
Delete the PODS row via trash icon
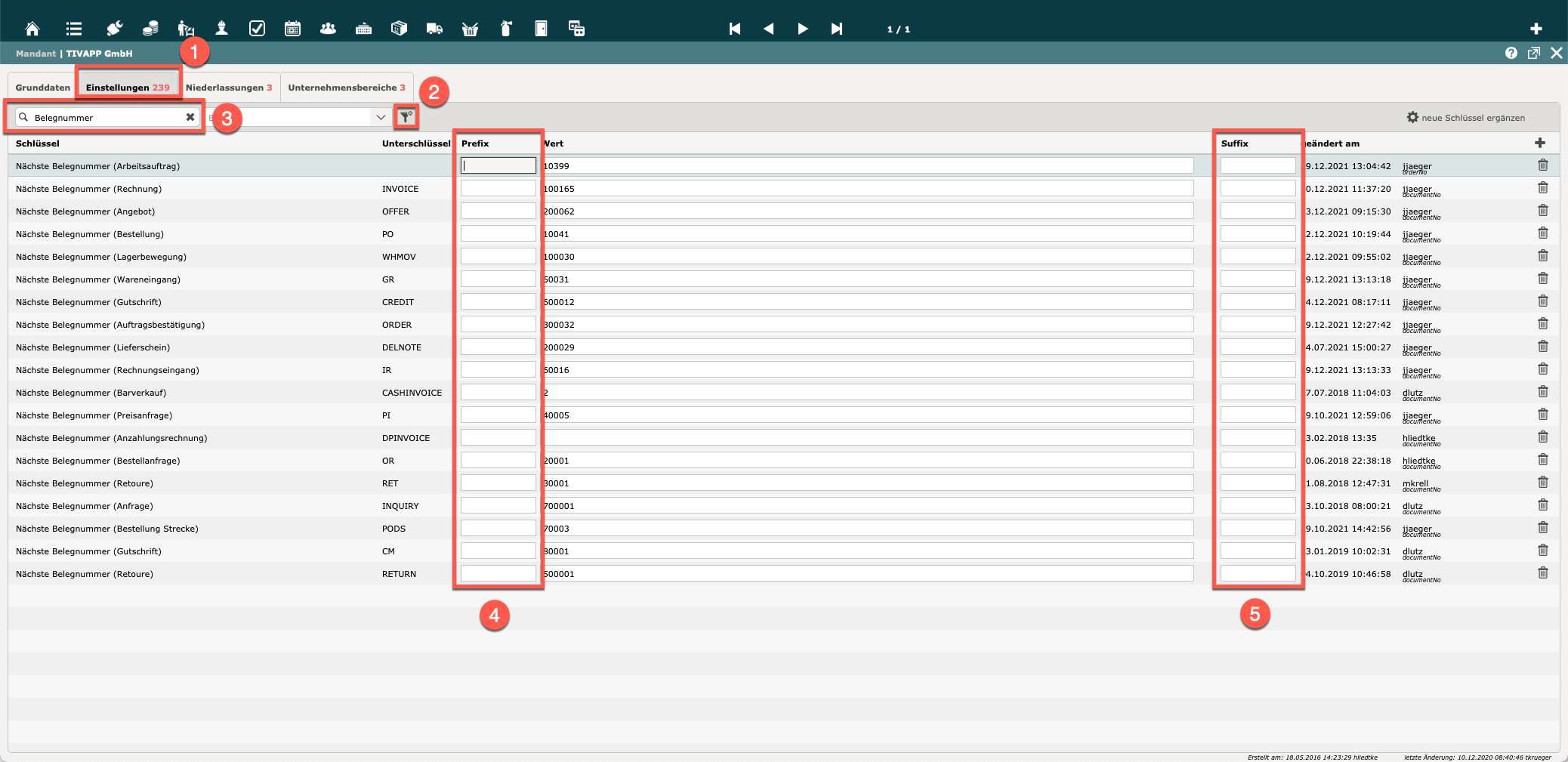1542,527
